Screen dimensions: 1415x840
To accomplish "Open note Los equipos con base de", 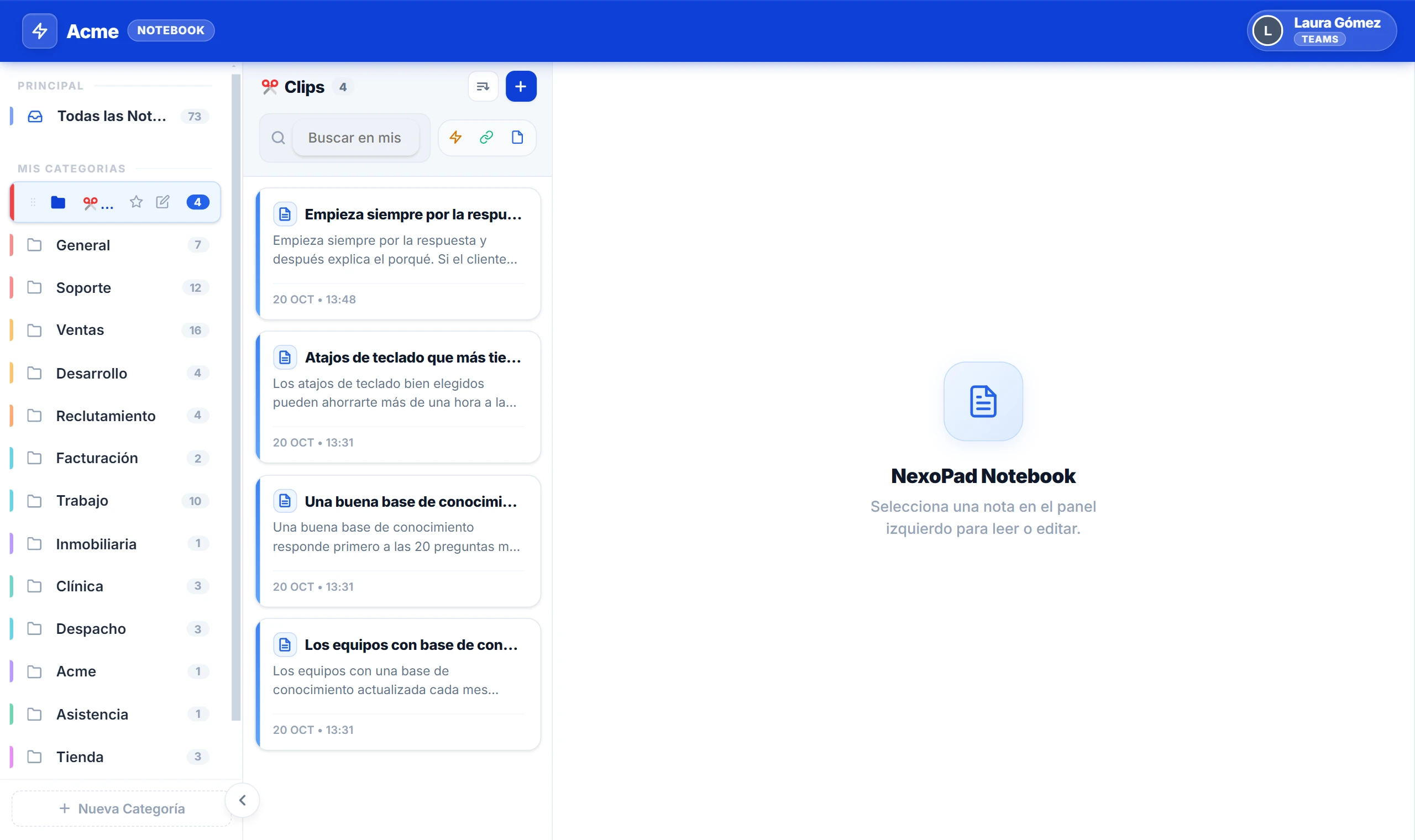I will pyautogui.click(x=399, y=684).
